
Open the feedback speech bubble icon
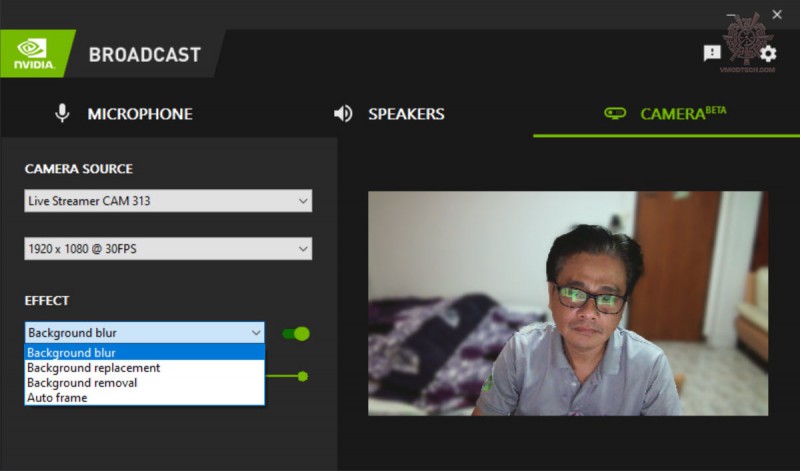[712, 53]
